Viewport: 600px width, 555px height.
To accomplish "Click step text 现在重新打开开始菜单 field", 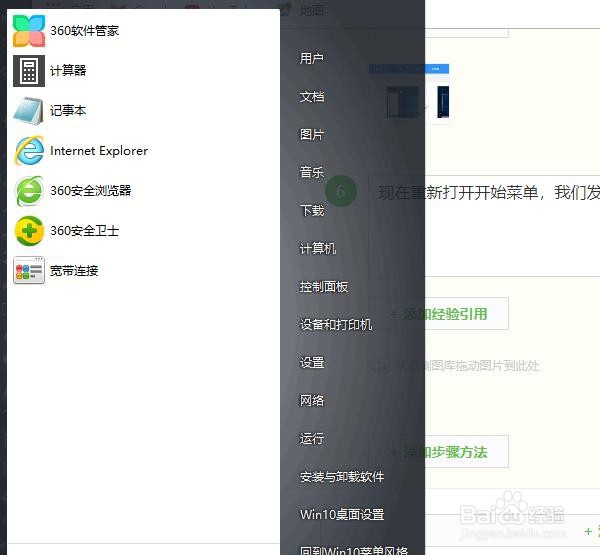I will pyautogui.click(x=484, y=226).
